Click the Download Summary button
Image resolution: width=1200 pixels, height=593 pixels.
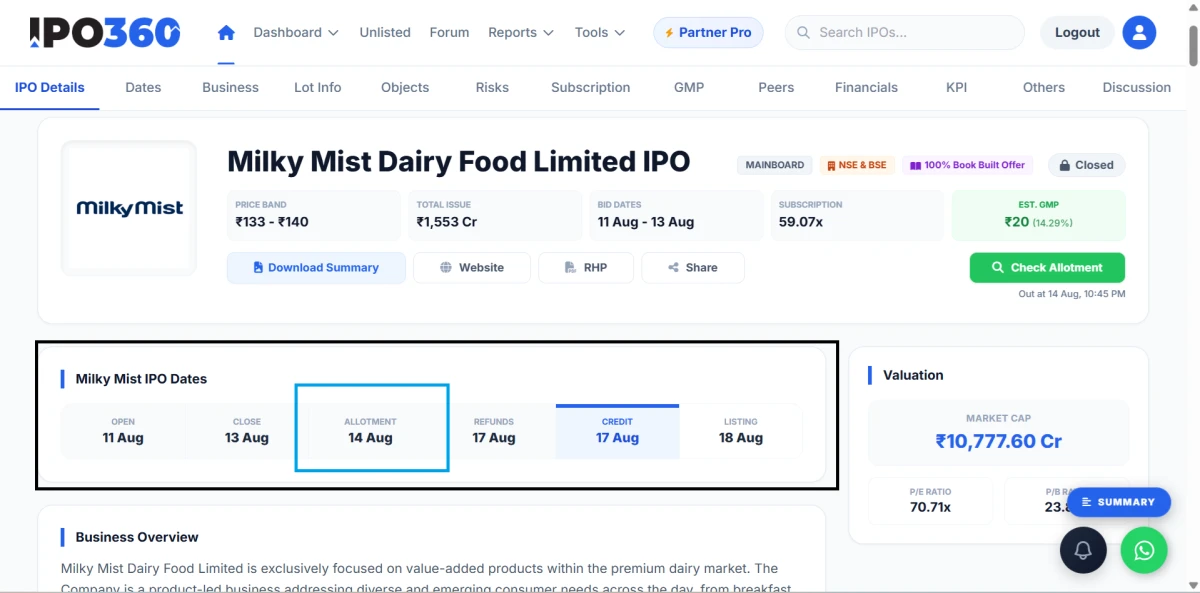tap(316, 268)
